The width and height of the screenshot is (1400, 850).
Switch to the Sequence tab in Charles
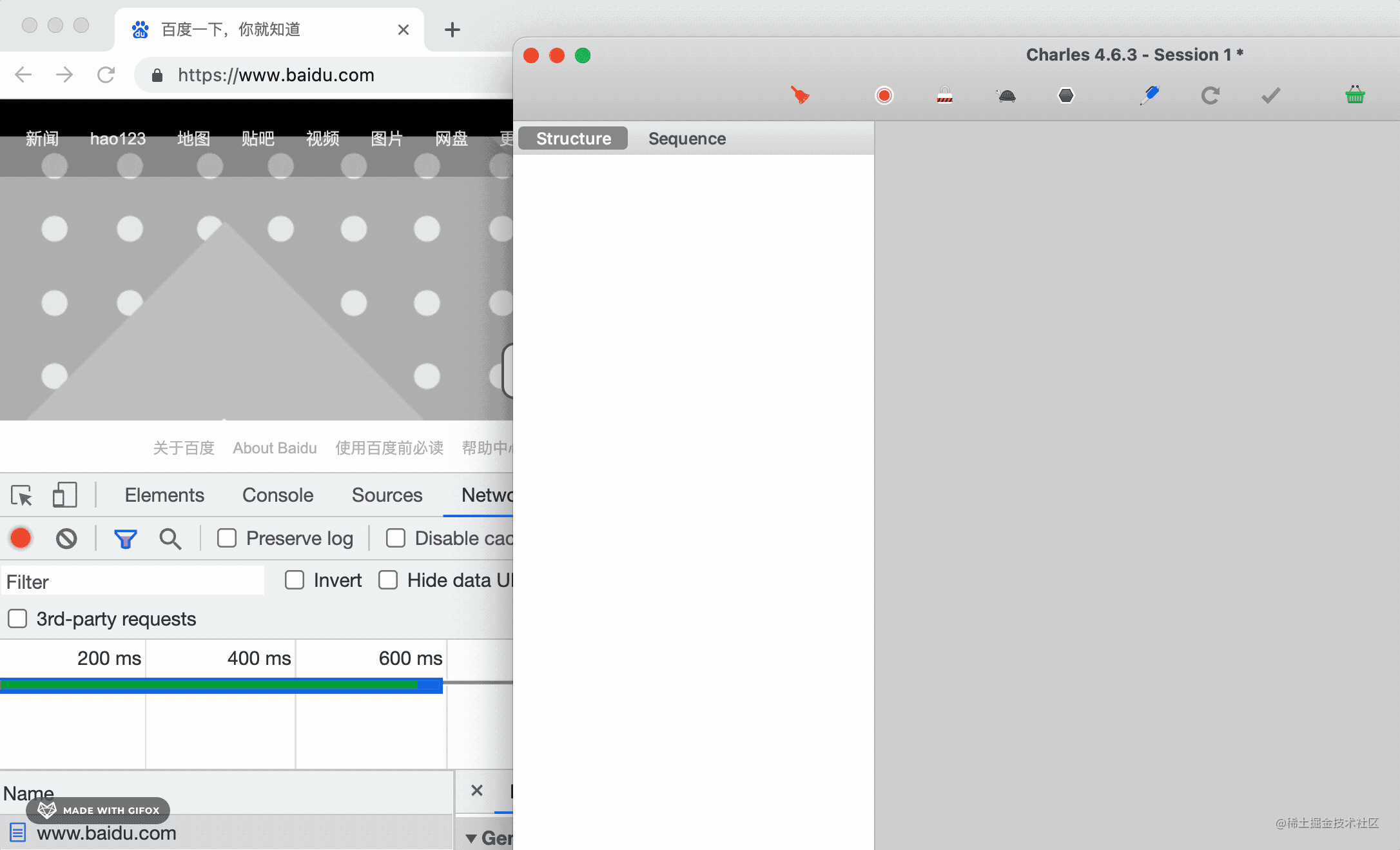pos(686,139)
